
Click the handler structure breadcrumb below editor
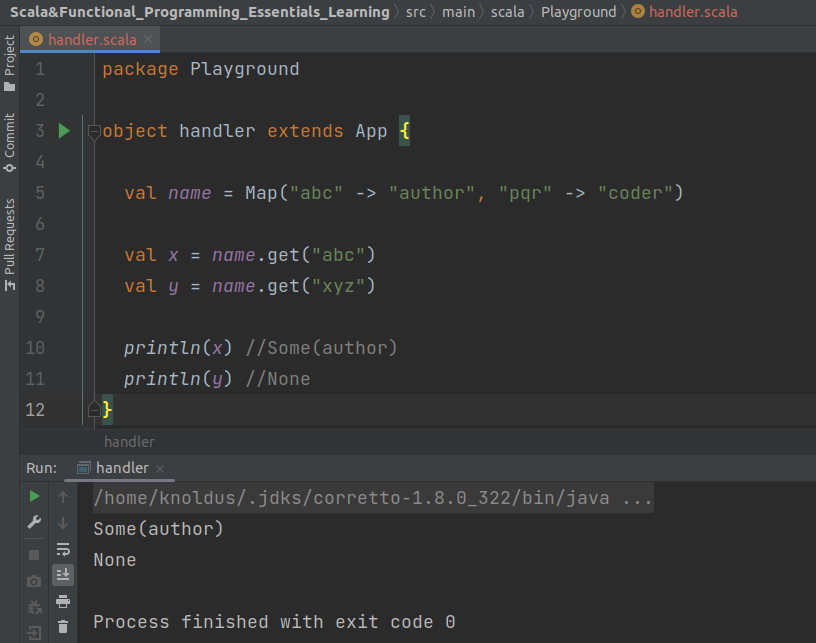point(129,442)
